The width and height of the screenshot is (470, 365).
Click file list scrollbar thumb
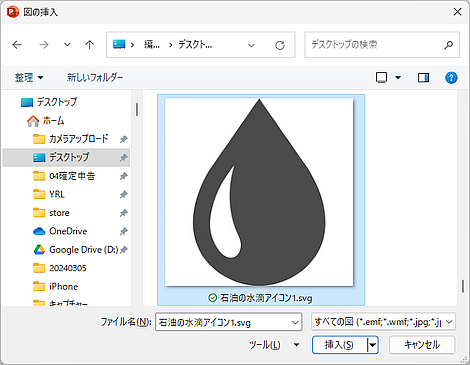[463, 286]
